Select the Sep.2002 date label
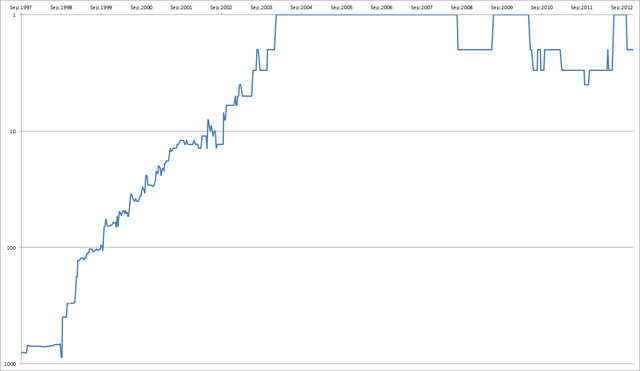 [x=221, y=7]
